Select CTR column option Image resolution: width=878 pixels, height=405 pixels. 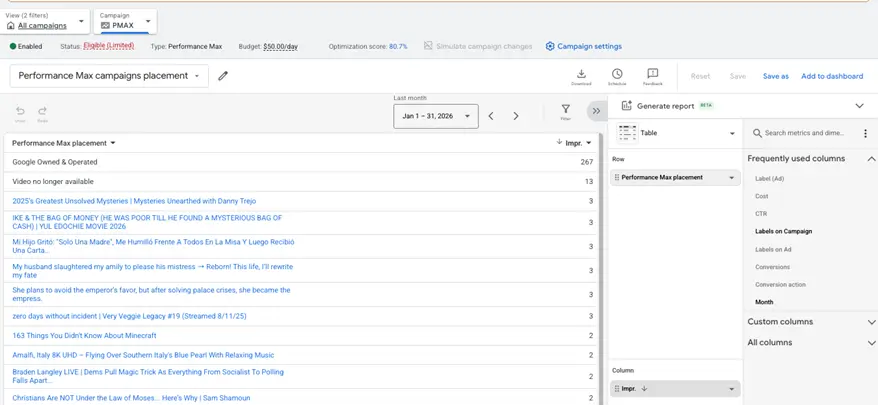pyautogui.click(x=761, y=214)
